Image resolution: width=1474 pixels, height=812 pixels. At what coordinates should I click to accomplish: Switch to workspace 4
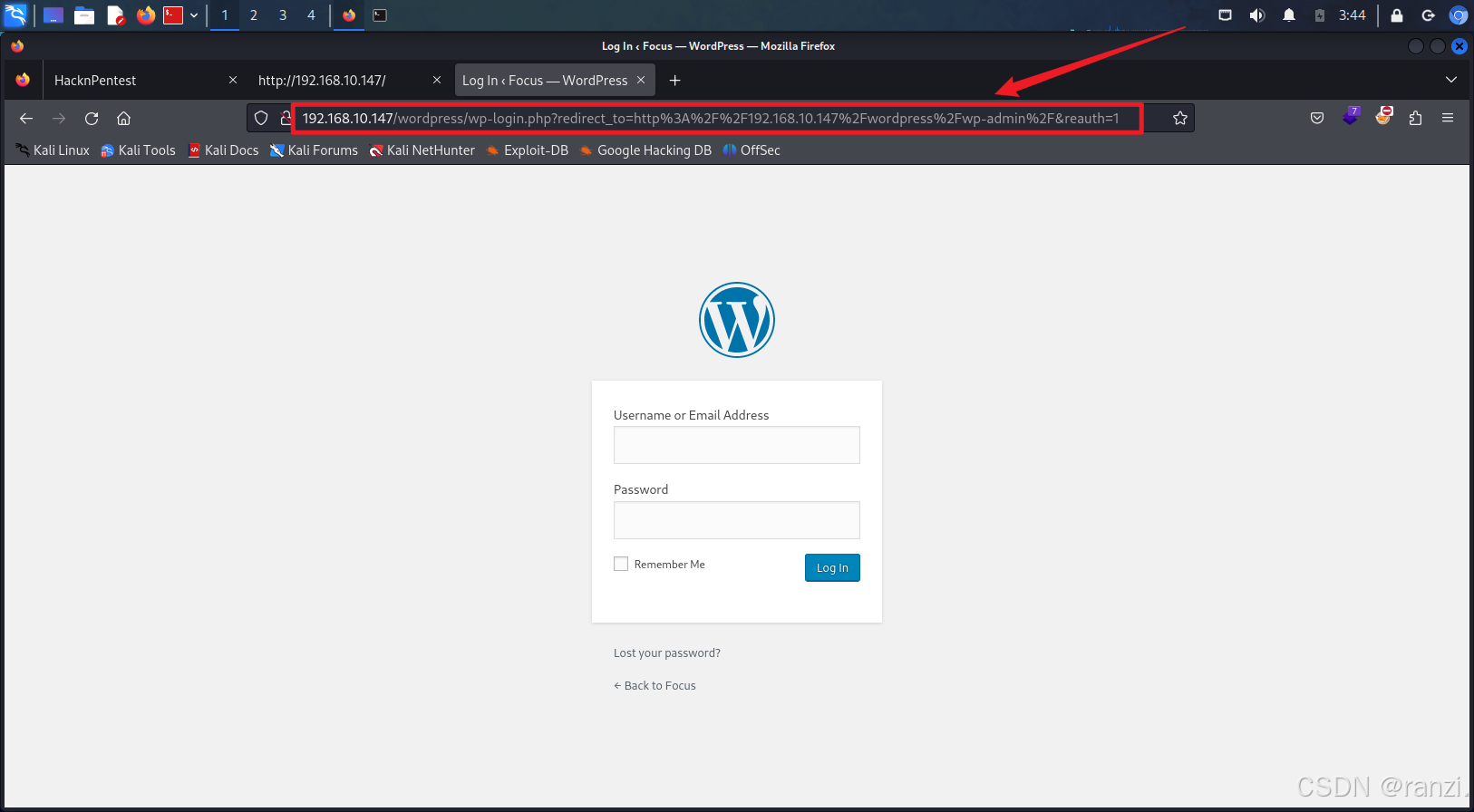click(x=311, y=15)
